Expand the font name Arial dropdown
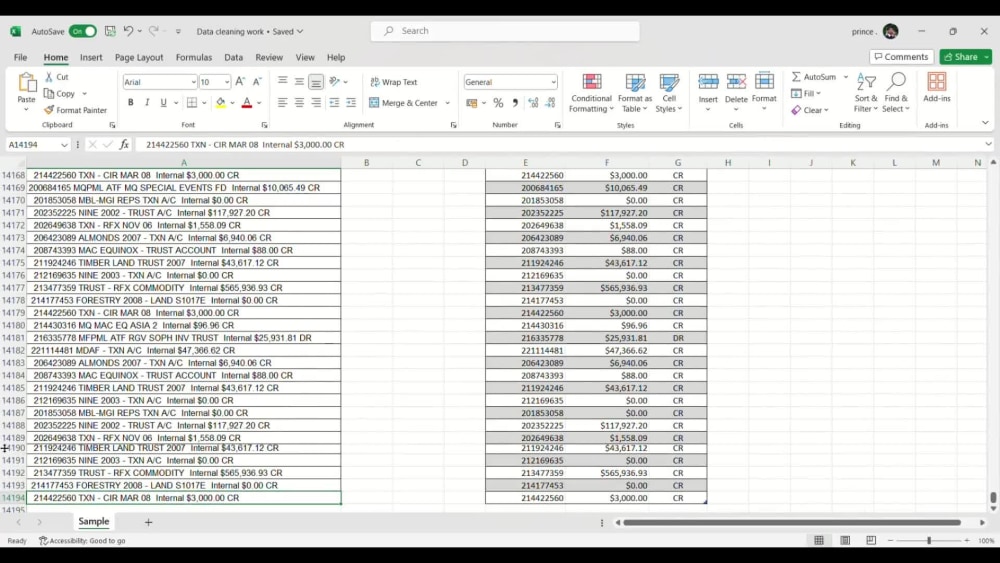The width and height of the screenshot is (1000, 563). click(193, 82)
